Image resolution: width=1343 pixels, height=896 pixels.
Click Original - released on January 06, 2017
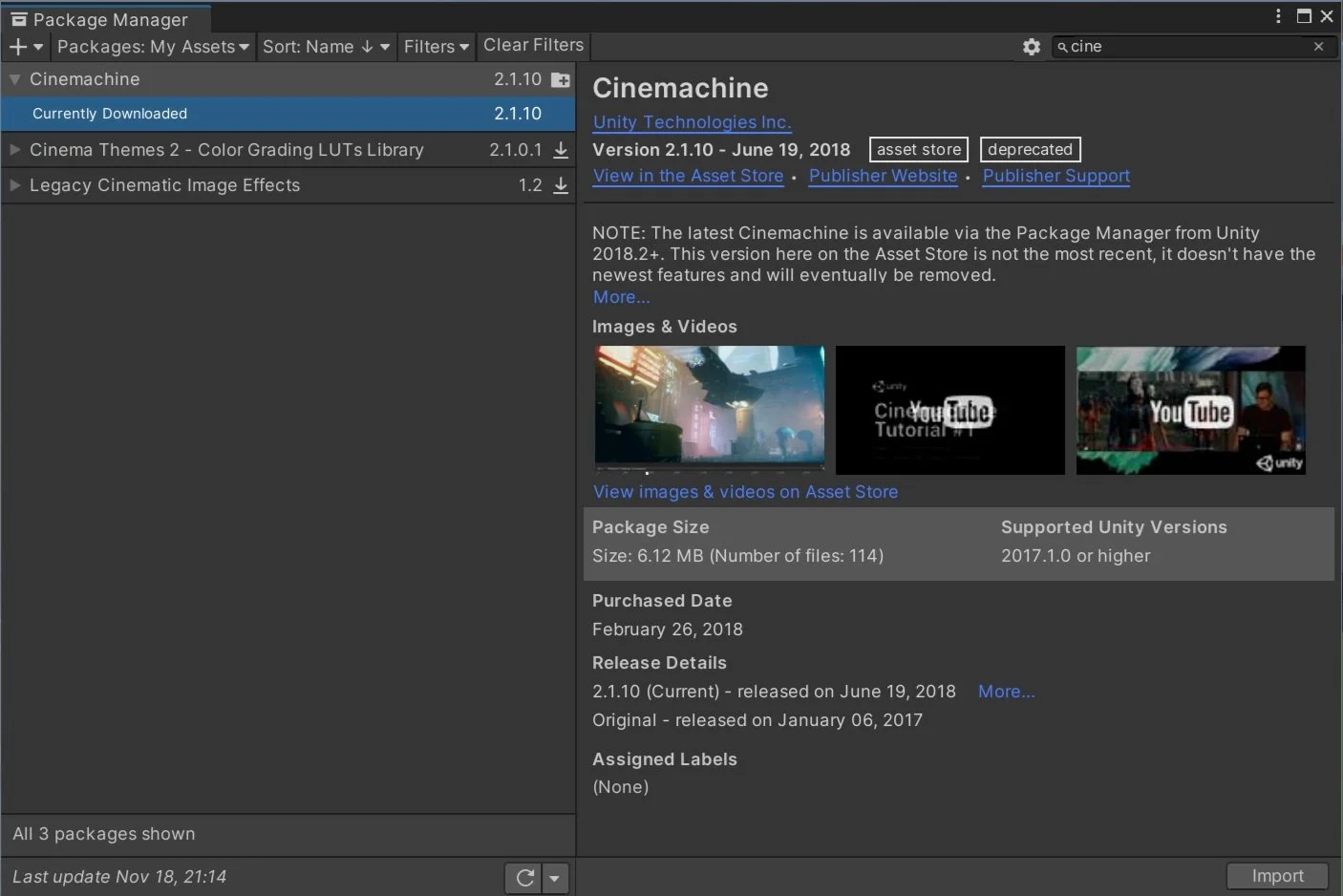pos(757,720)
